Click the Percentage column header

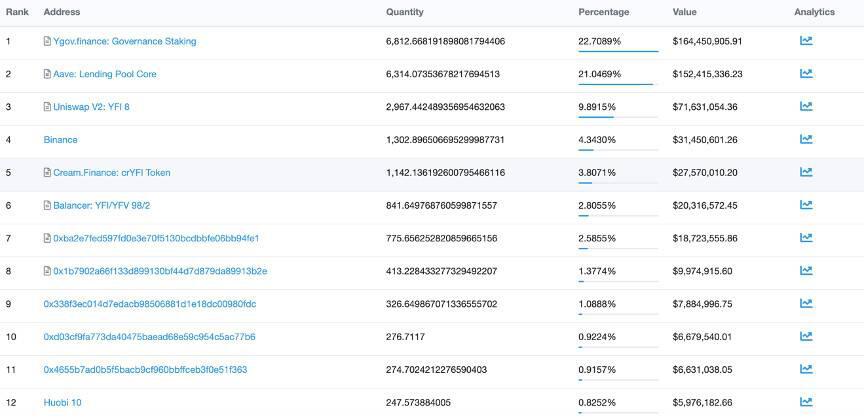(603, 12)
